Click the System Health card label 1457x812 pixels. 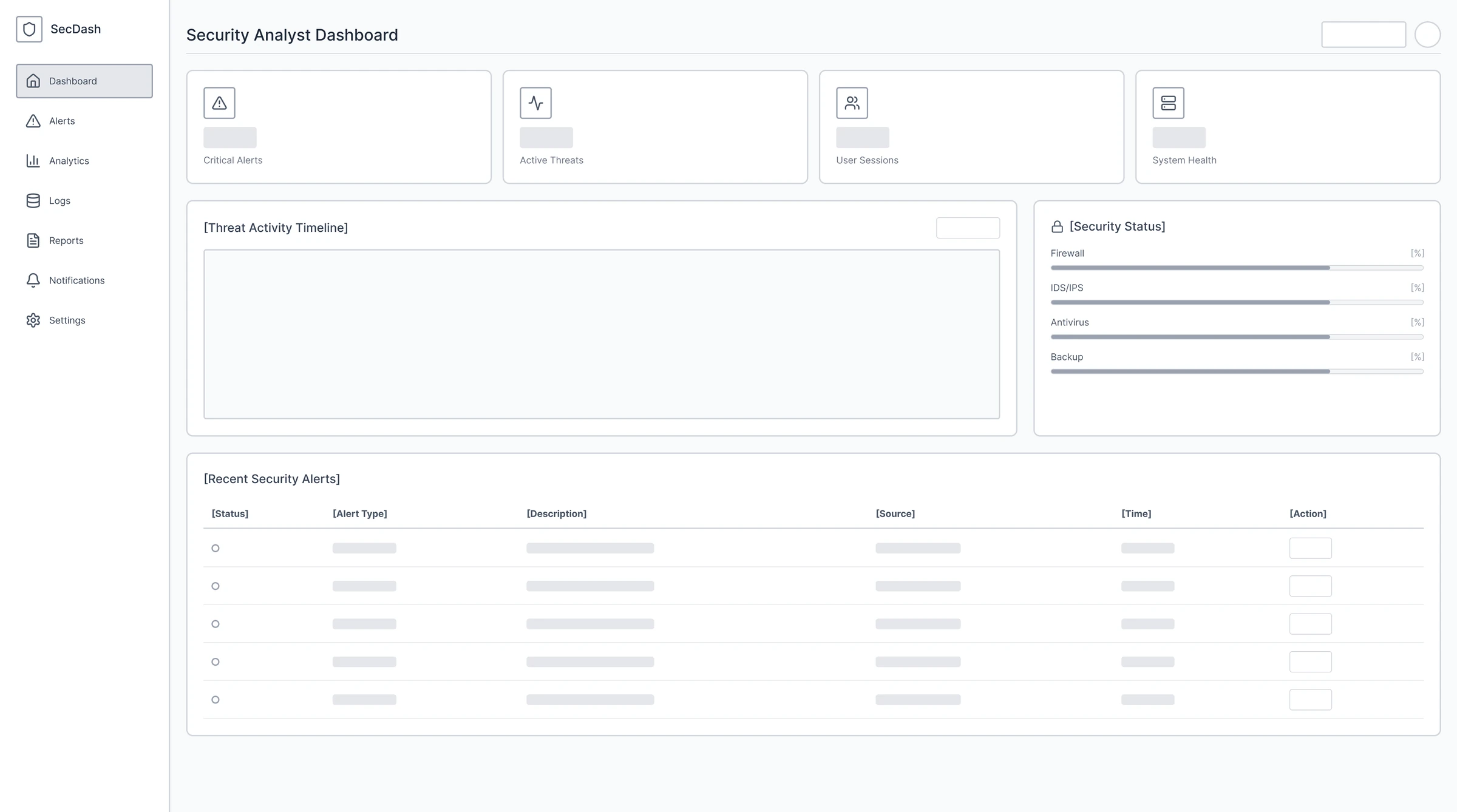pyautogui.click(x=1184, y=160)
